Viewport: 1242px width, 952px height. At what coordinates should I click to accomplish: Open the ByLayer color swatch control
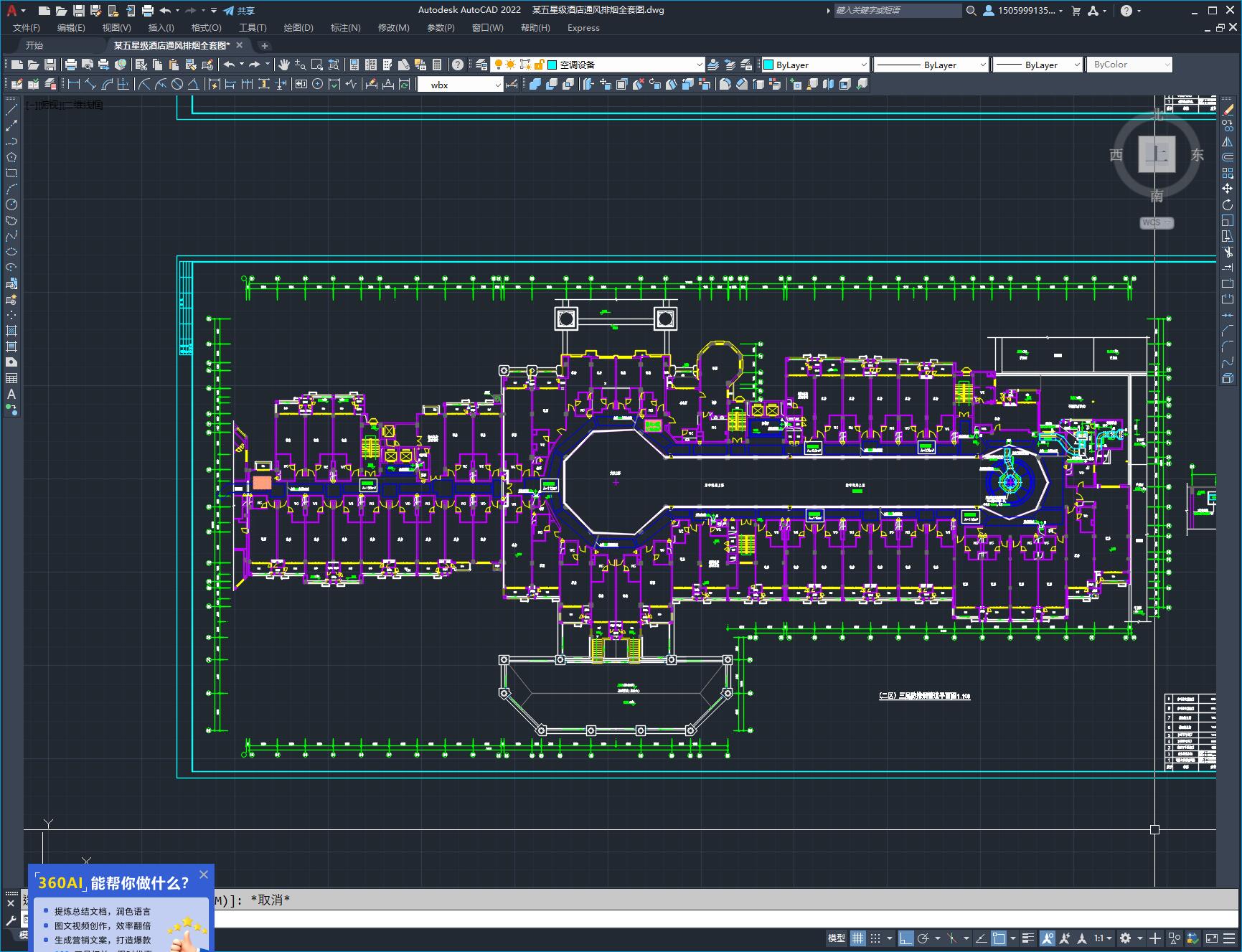815,65
